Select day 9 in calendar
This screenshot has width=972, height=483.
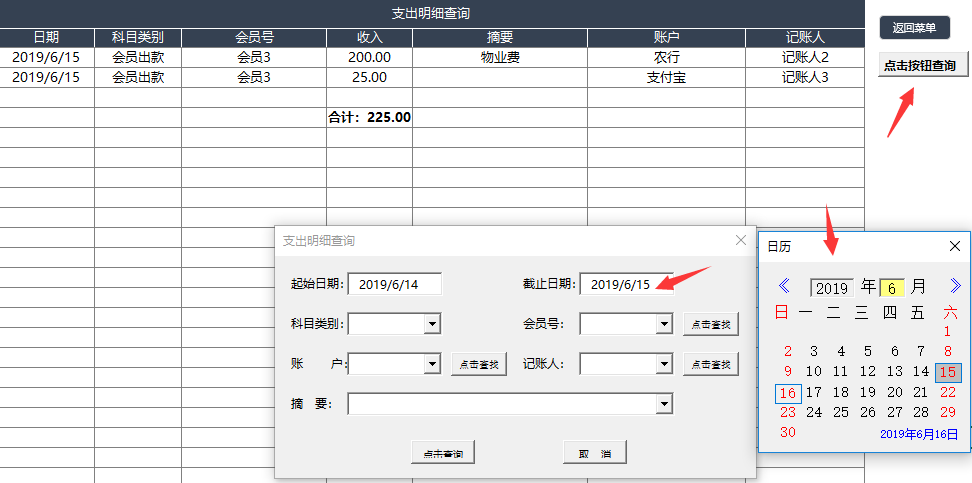(x=788, y=371)
